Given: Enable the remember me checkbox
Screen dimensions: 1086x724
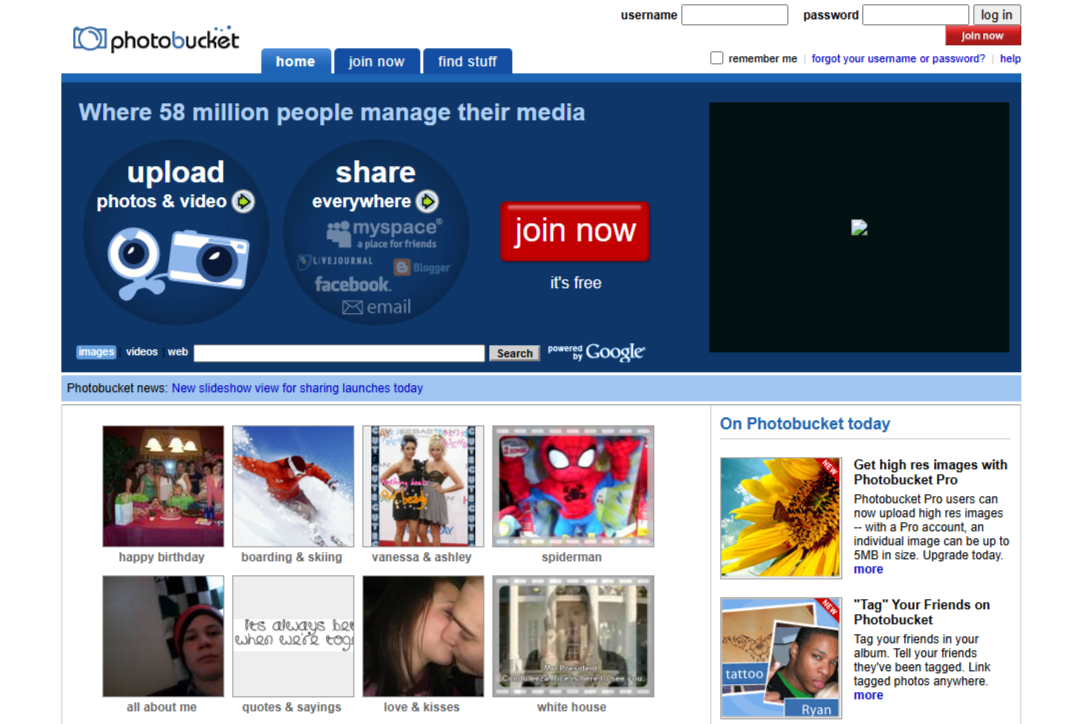Looking at the screenshot, I should 716,58.
